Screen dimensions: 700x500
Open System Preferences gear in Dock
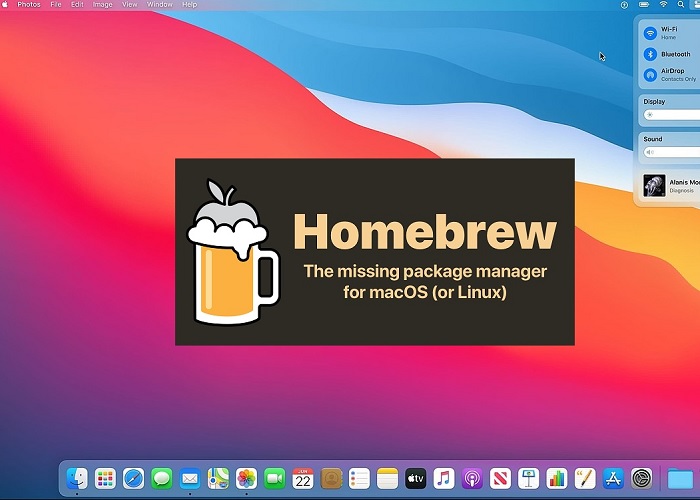[642, 479]
